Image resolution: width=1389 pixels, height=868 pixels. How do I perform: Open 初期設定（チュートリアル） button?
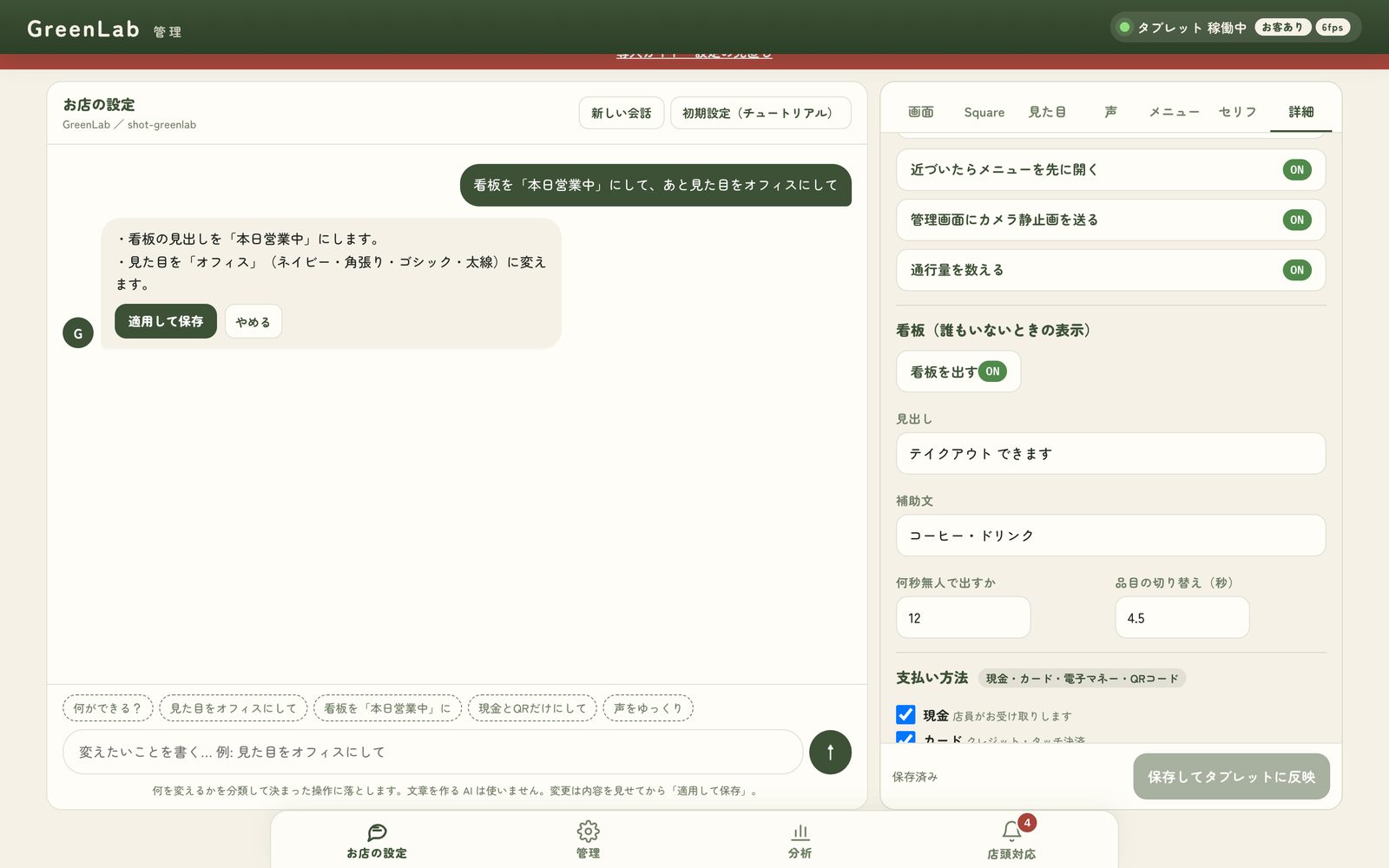coord(760,113)
